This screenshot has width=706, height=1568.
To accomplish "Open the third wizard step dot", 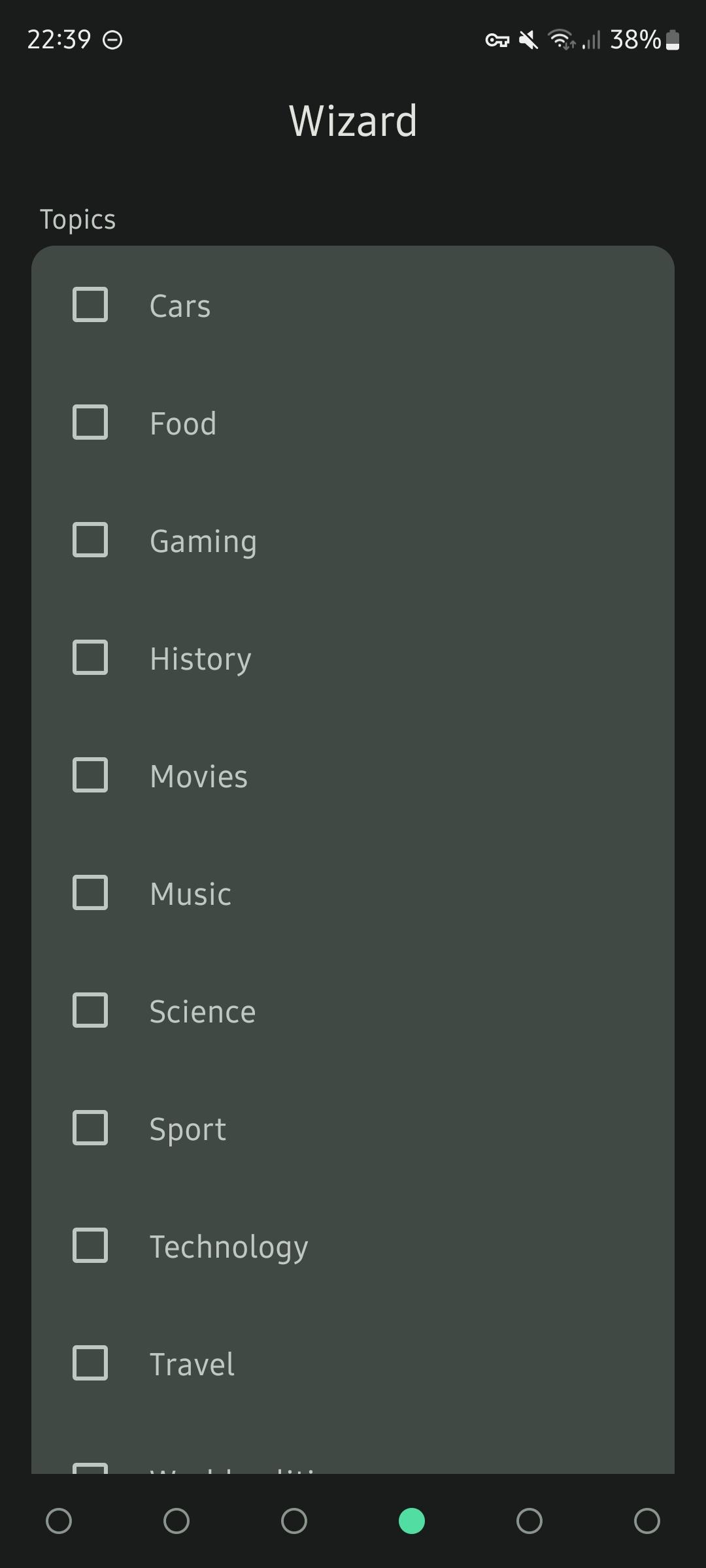I will (294, 1521).
